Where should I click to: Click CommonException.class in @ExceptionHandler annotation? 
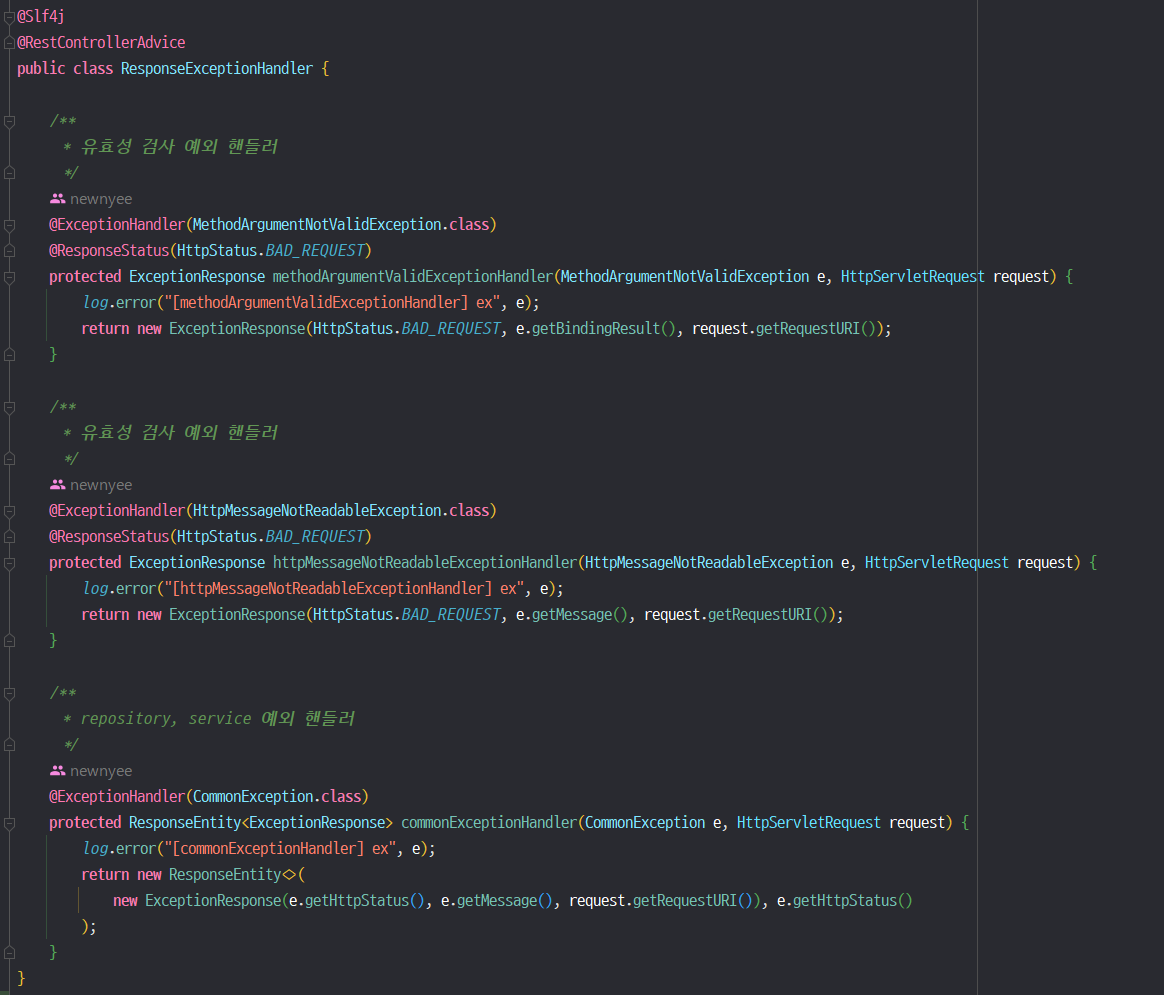(277, 796)
